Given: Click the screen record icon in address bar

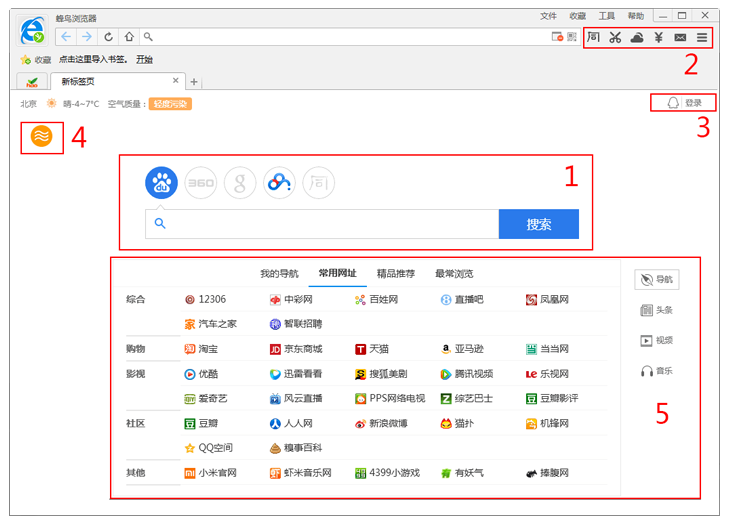Looking at the screenshot, I should click(x=557, y=37).
